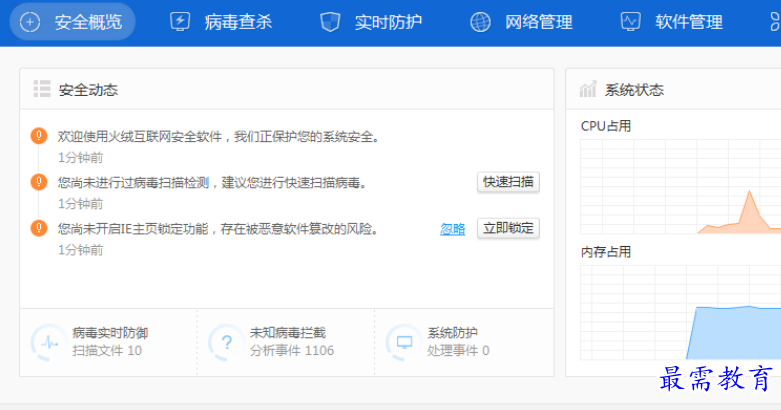Click the orange alert icon on the welcome message

(x=39, y=136)
